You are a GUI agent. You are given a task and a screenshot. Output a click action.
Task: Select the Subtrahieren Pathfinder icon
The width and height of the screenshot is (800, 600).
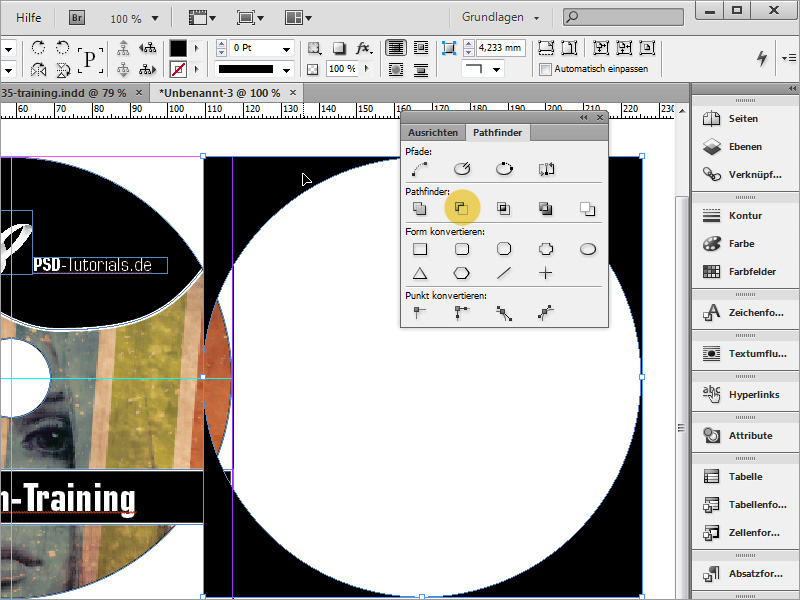(461, 207)
